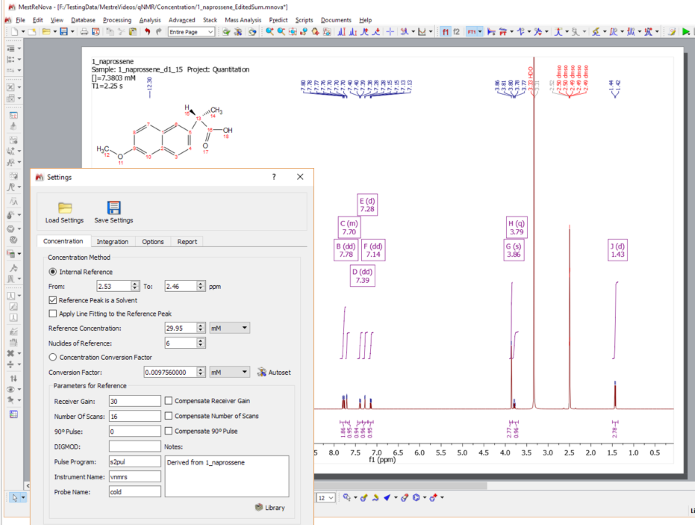Select the Internal Reference radio button
Viewport: 695px width, 525px height.
[53, 271]
